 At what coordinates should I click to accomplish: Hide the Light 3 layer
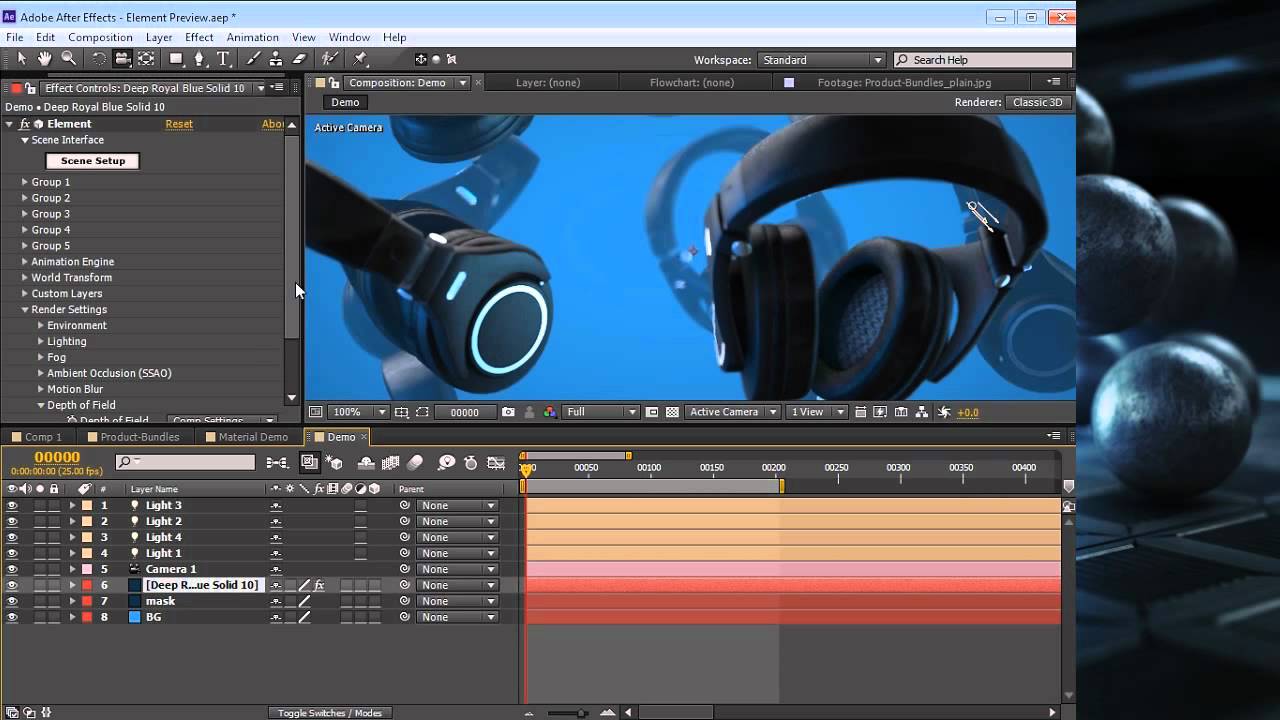(x=12, y=505)
